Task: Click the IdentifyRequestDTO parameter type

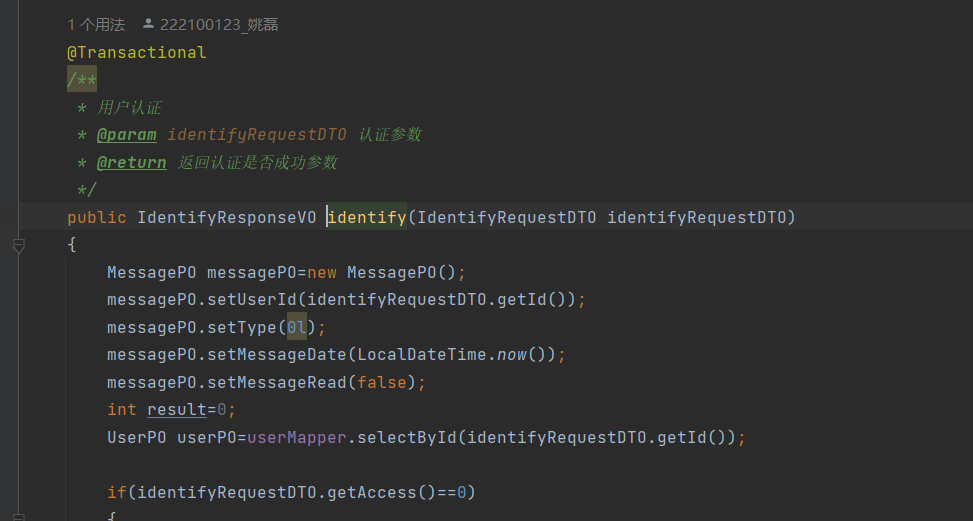Action: pyautogui.click(x=506, y=217)
